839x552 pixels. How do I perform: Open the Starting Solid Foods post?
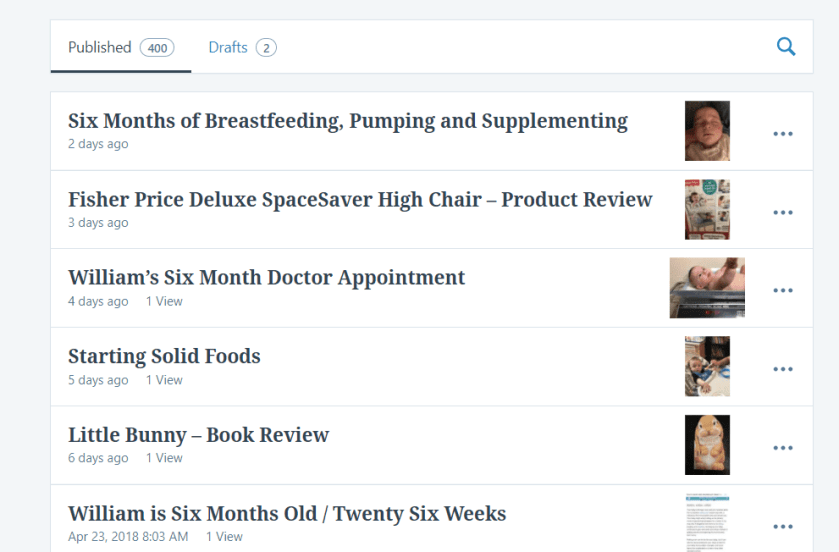[x=164, y=356]
